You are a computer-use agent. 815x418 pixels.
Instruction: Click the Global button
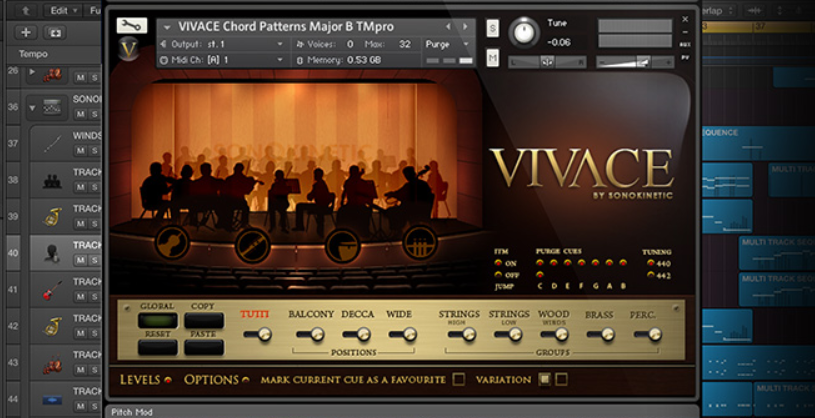pyautogui.click(x=157, y=320)
